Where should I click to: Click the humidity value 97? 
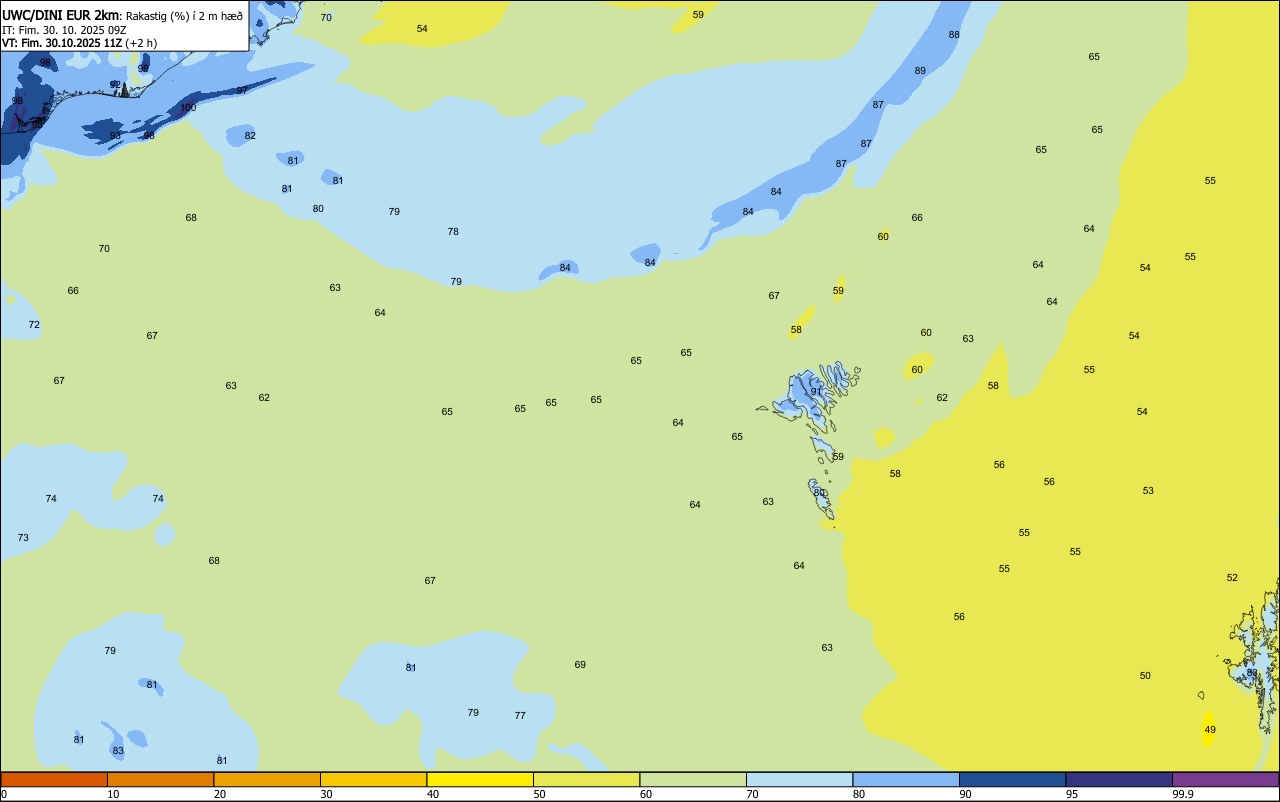242,91
